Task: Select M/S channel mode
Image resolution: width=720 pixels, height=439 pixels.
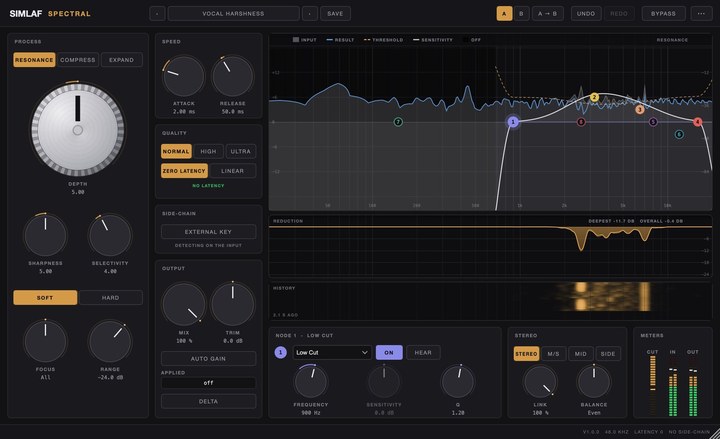Action: (553, 354)
